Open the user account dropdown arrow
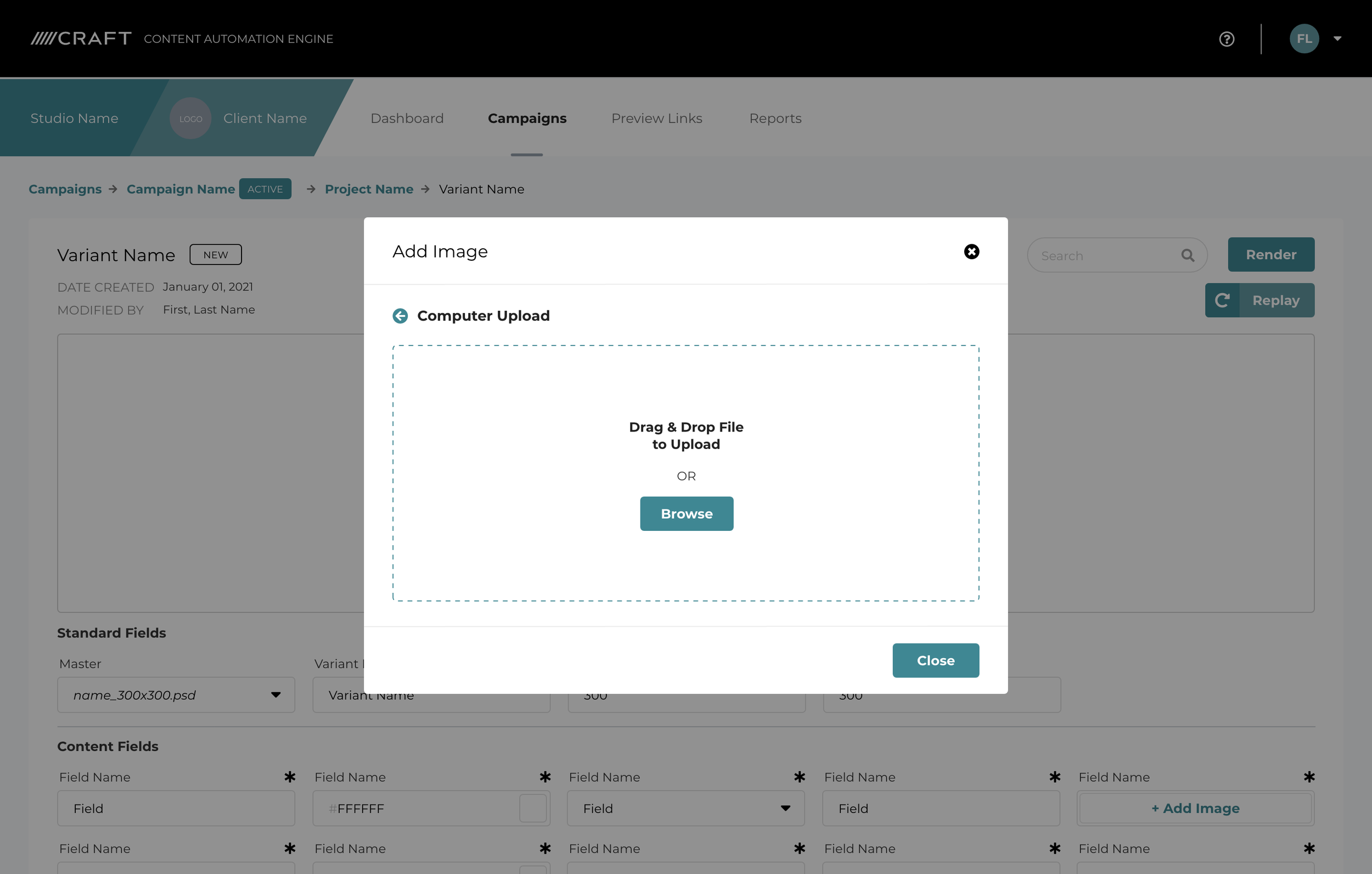The height and width of the screenshot is (874, 1372). pyautogui.click(x=1337, y=39)
